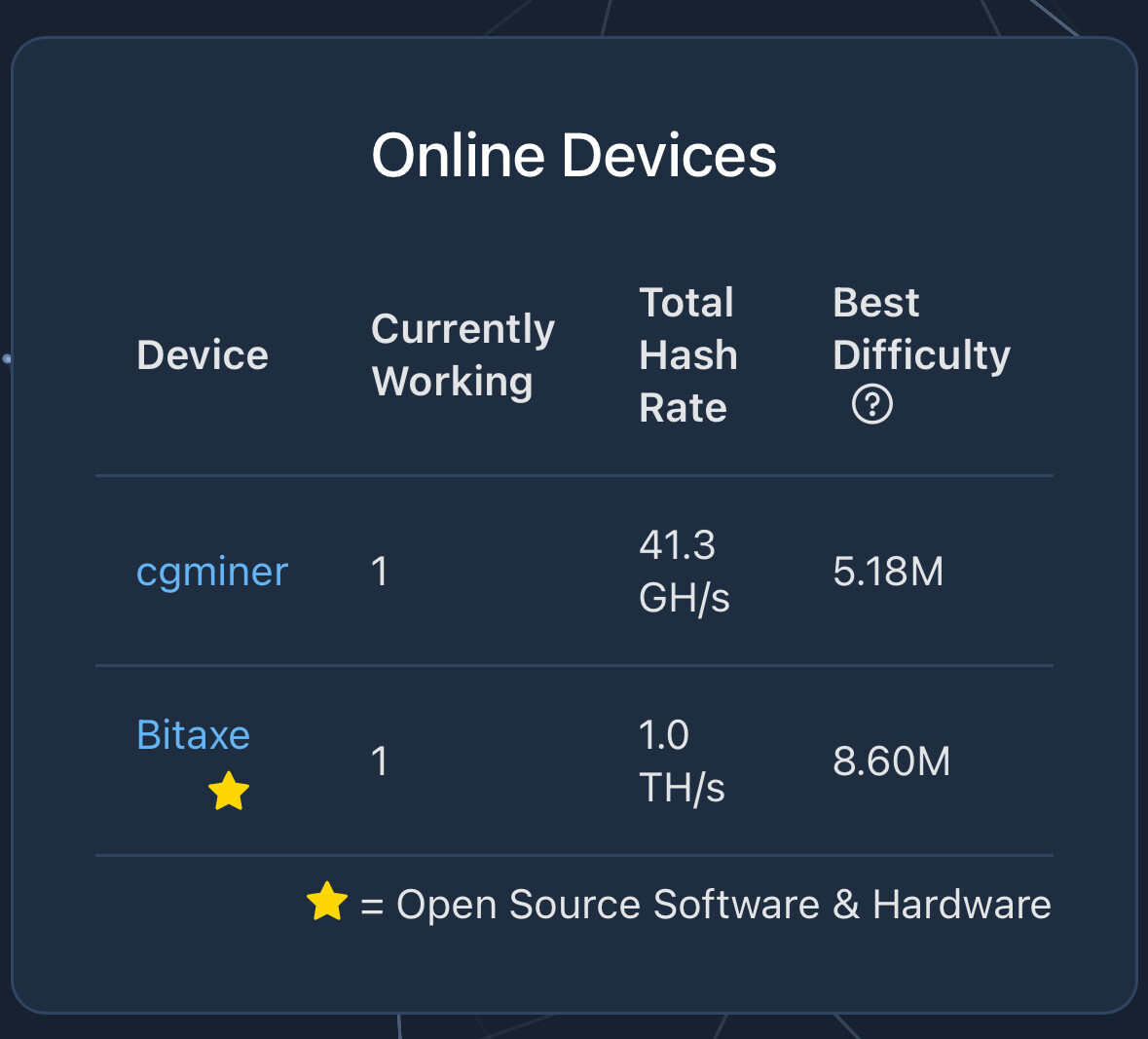Click the equals sign in the legend

(372, 907)
